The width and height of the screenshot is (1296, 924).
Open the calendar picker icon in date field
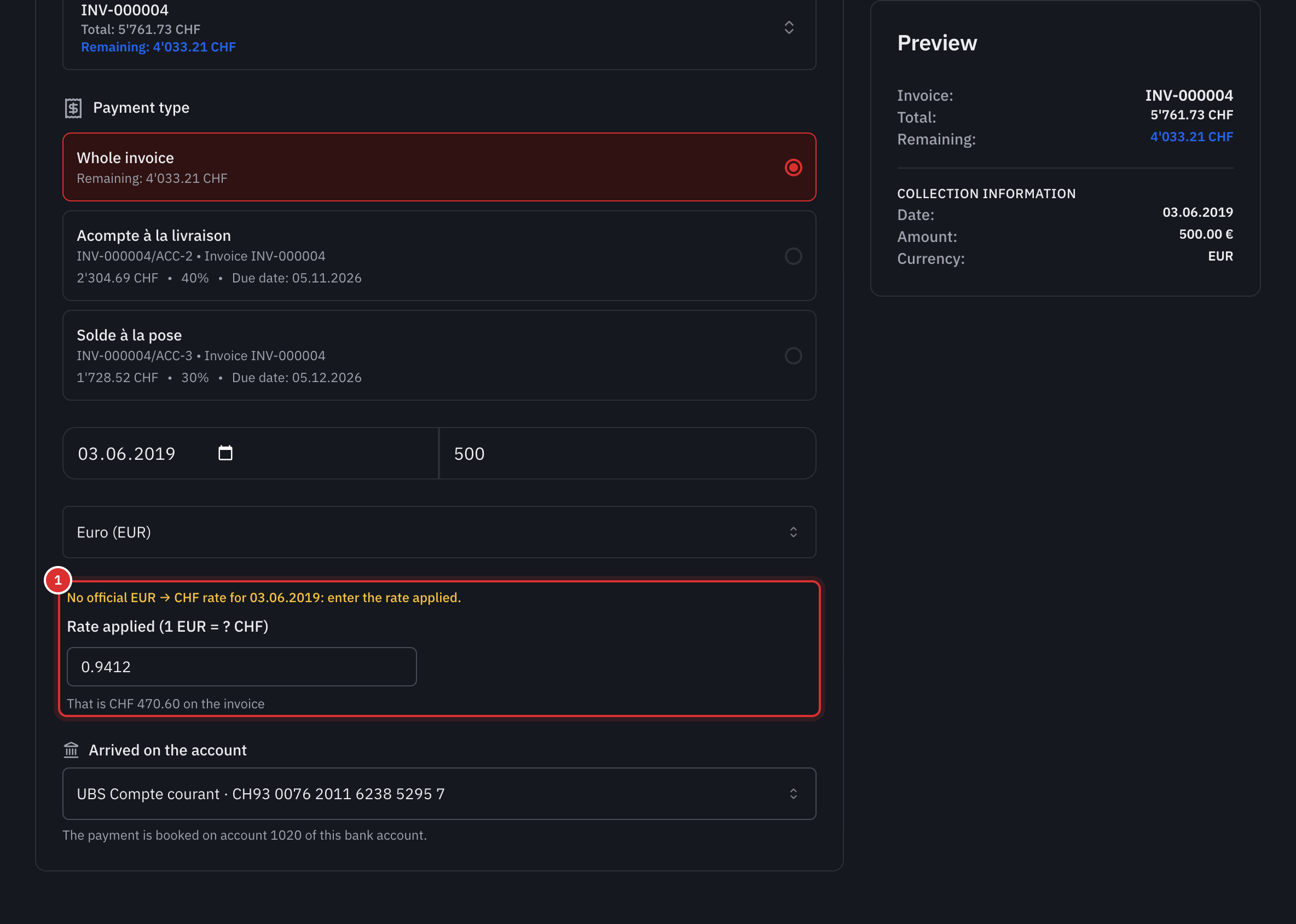click(x=225, y=453)
